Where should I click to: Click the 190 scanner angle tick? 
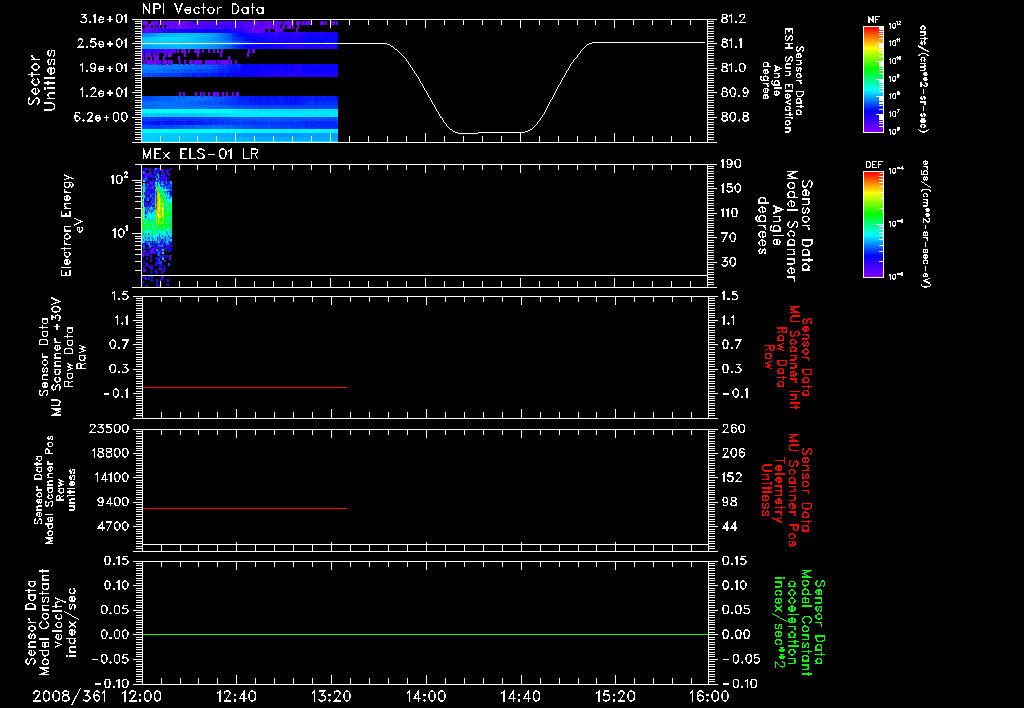pos(731,164)
